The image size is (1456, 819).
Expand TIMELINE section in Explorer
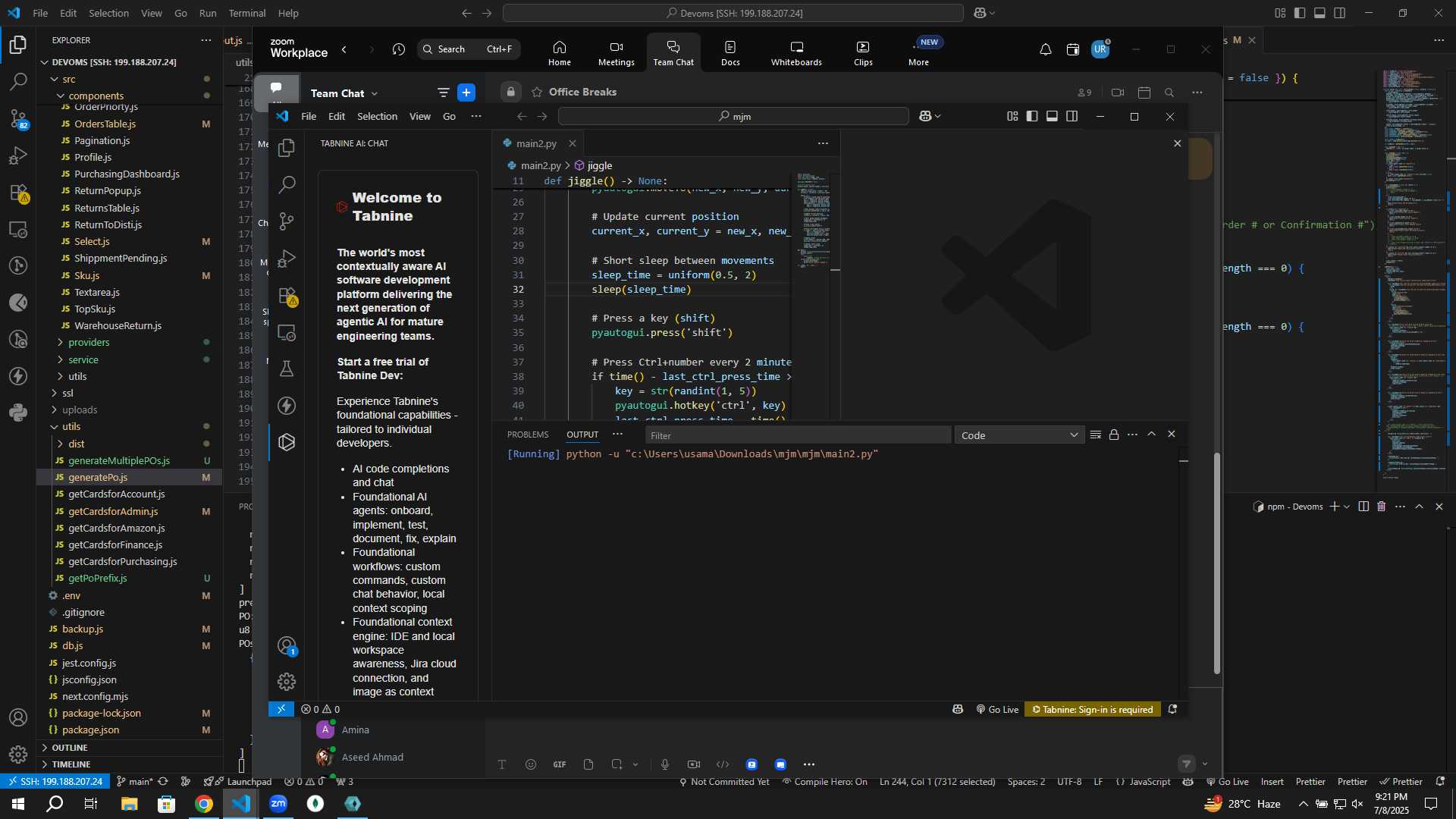point(129,764)
